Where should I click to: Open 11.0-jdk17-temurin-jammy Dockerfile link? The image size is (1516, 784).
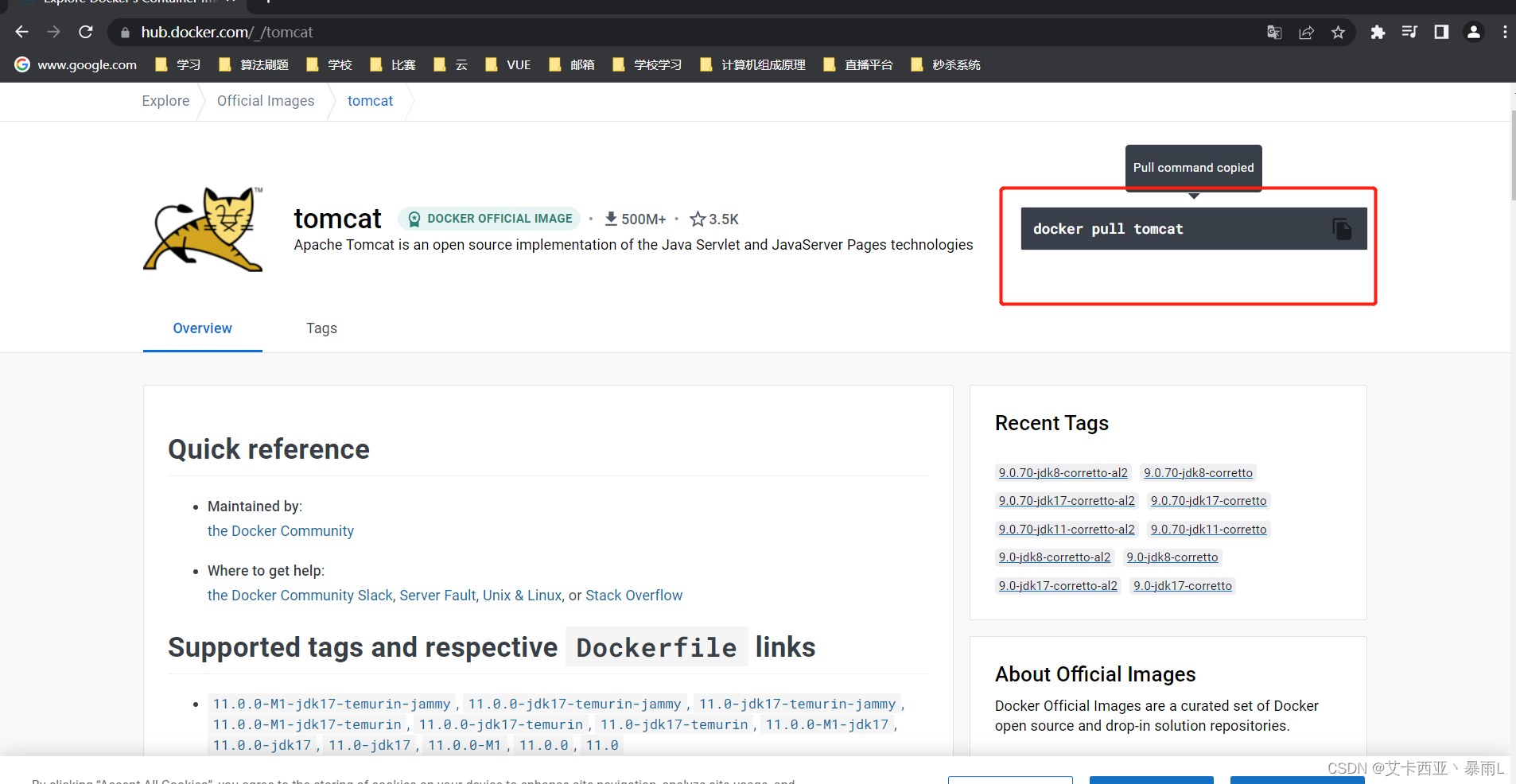pyautogui.click(x=797, y=704)
